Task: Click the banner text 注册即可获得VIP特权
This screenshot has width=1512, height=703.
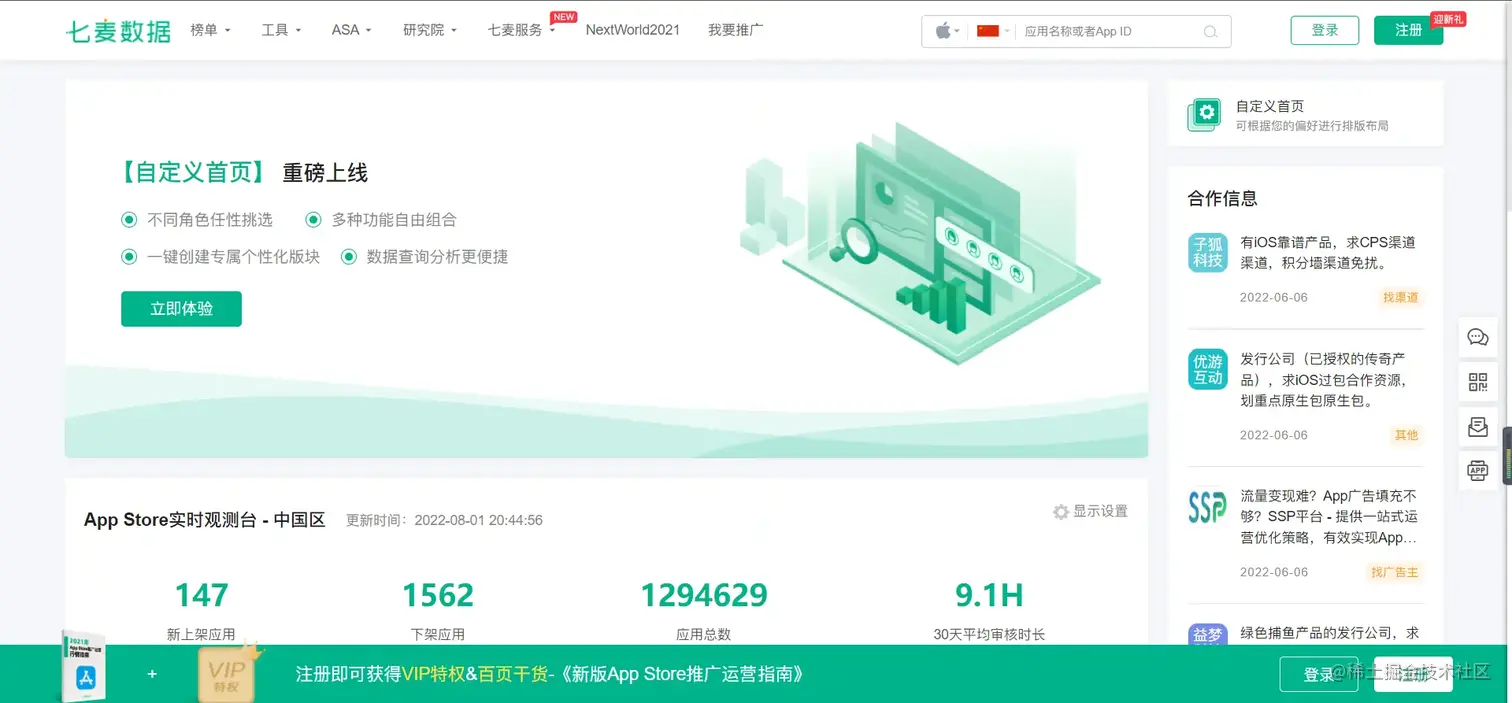Action: tap(380, 674)
